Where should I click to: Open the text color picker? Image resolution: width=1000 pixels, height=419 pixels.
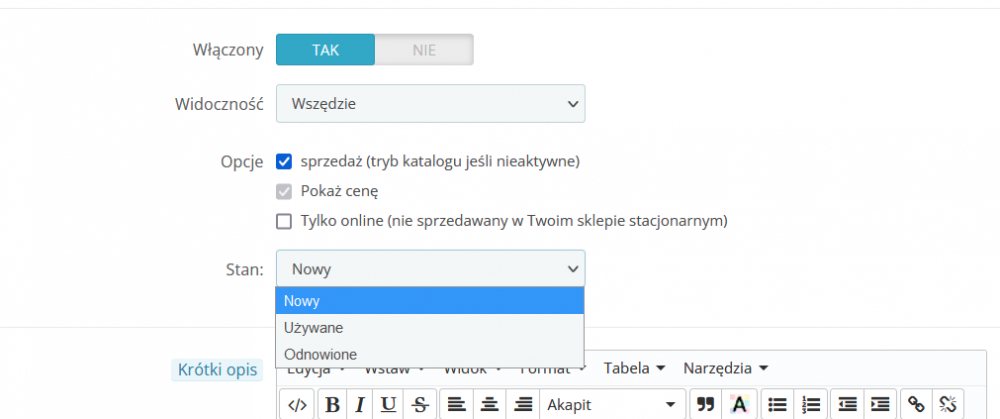[739, 404]
